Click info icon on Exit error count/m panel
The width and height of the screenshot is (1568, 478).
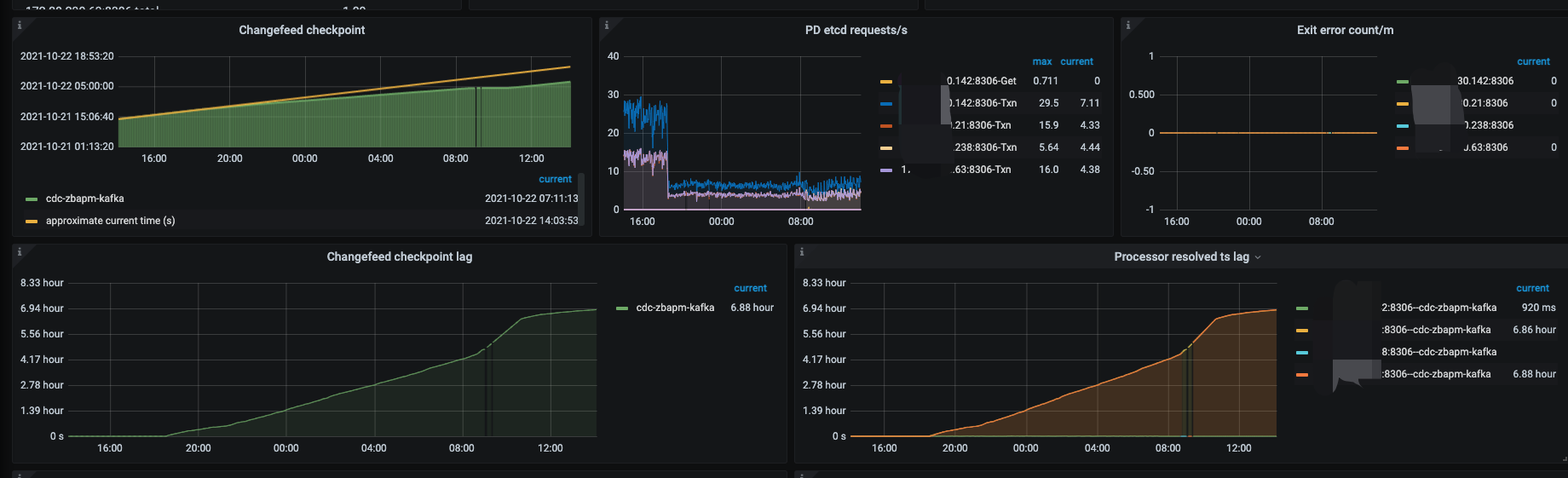click(1128, 26)
